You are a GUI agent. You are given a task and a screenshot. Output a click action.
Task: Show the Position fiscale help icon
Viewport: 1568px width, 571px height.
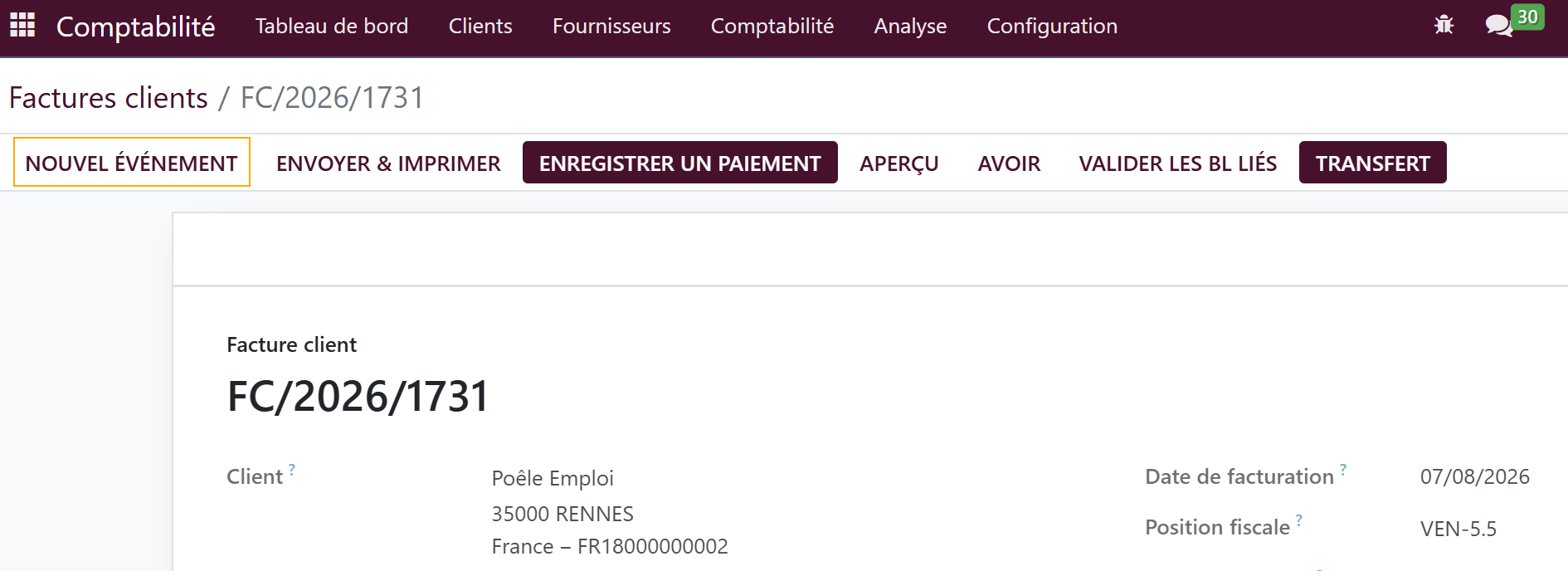(1299, 520)
